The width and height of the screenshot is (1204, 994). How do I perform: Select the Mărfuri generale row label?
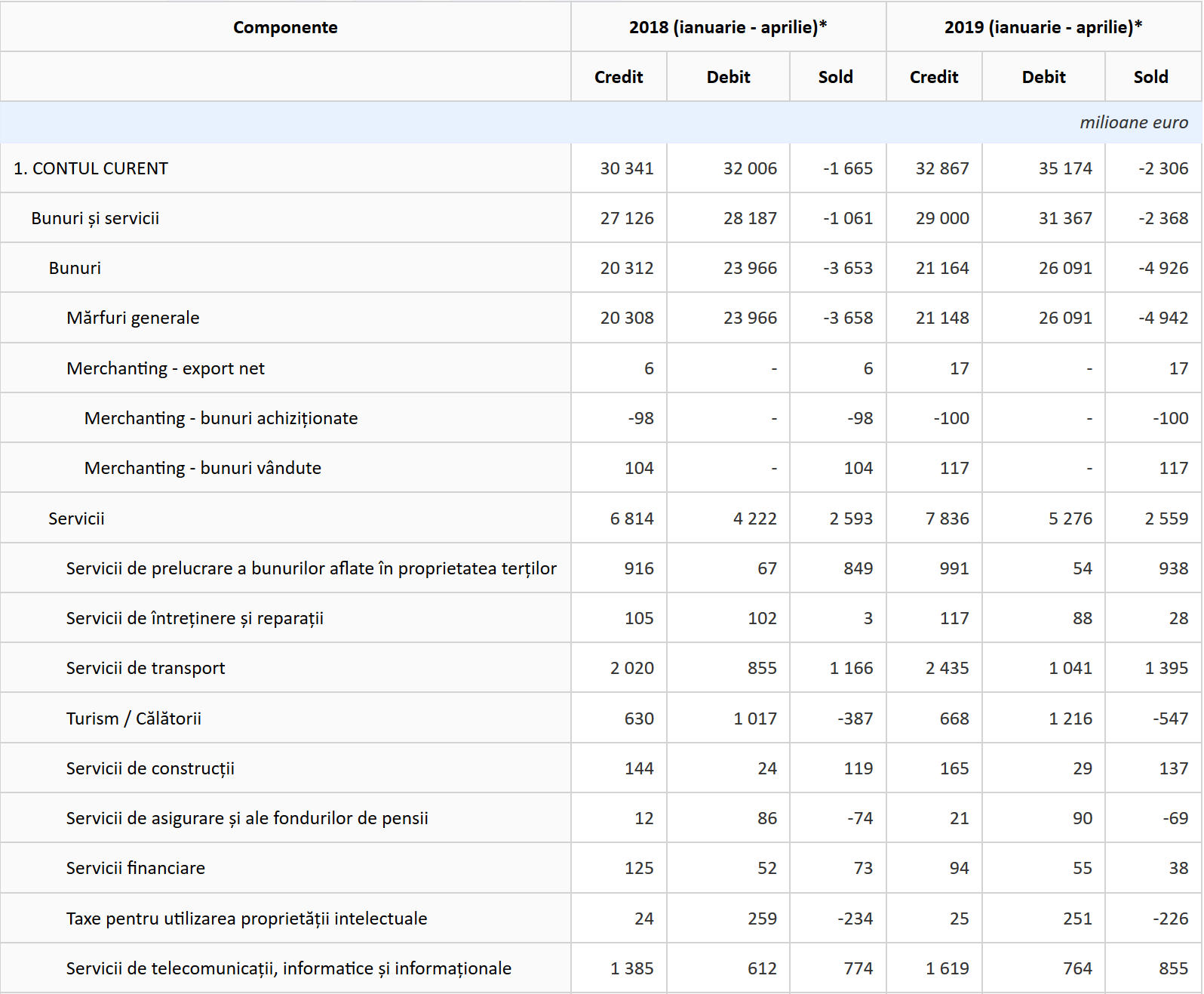tap(133, 318)
